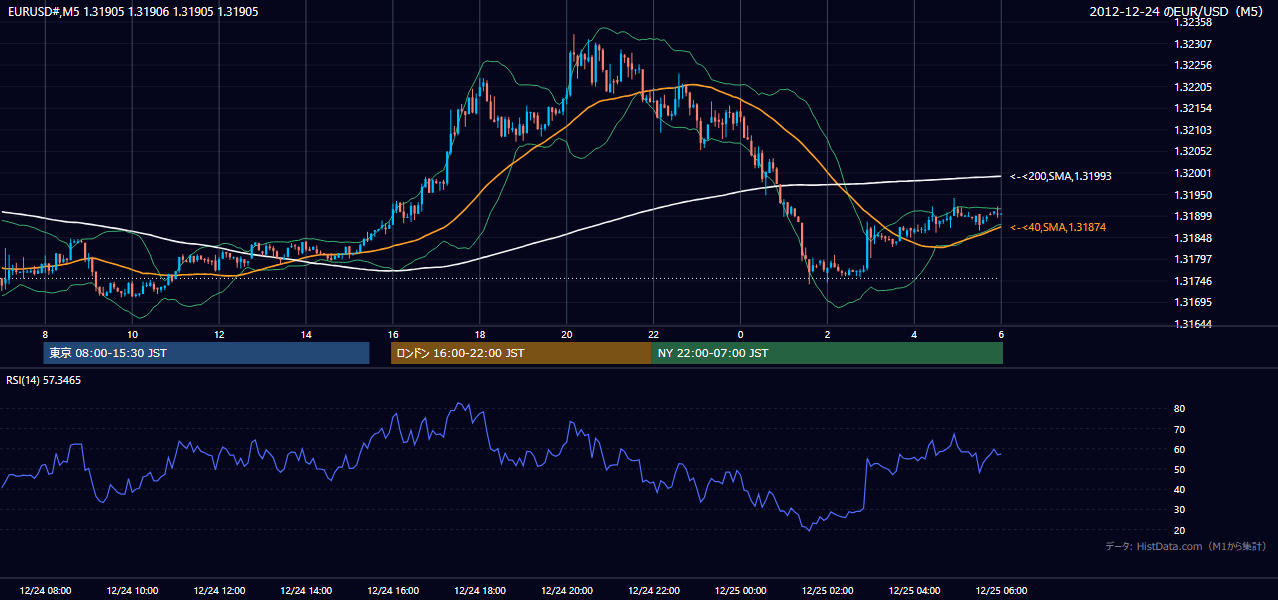Click RSI scale level 50

coord(1179,469)
